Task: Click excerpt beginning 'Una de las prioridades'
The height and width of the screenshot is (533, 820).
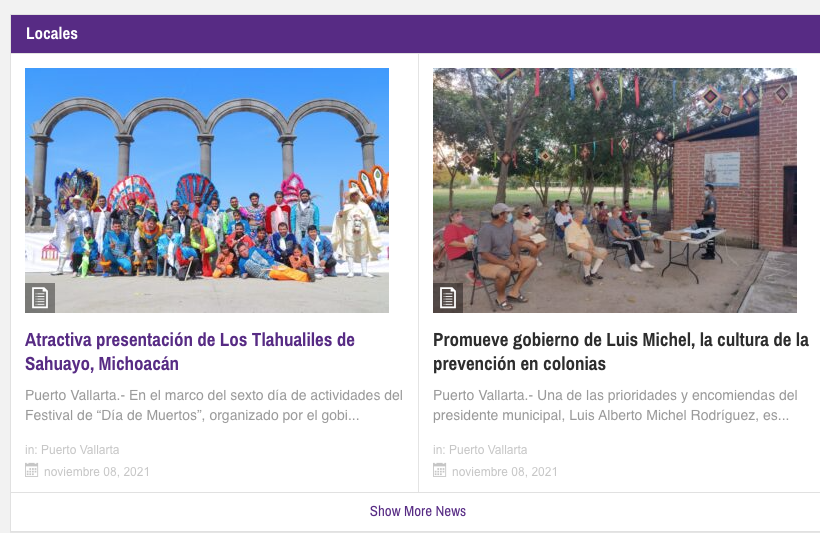Action: [x=615, y=405]
